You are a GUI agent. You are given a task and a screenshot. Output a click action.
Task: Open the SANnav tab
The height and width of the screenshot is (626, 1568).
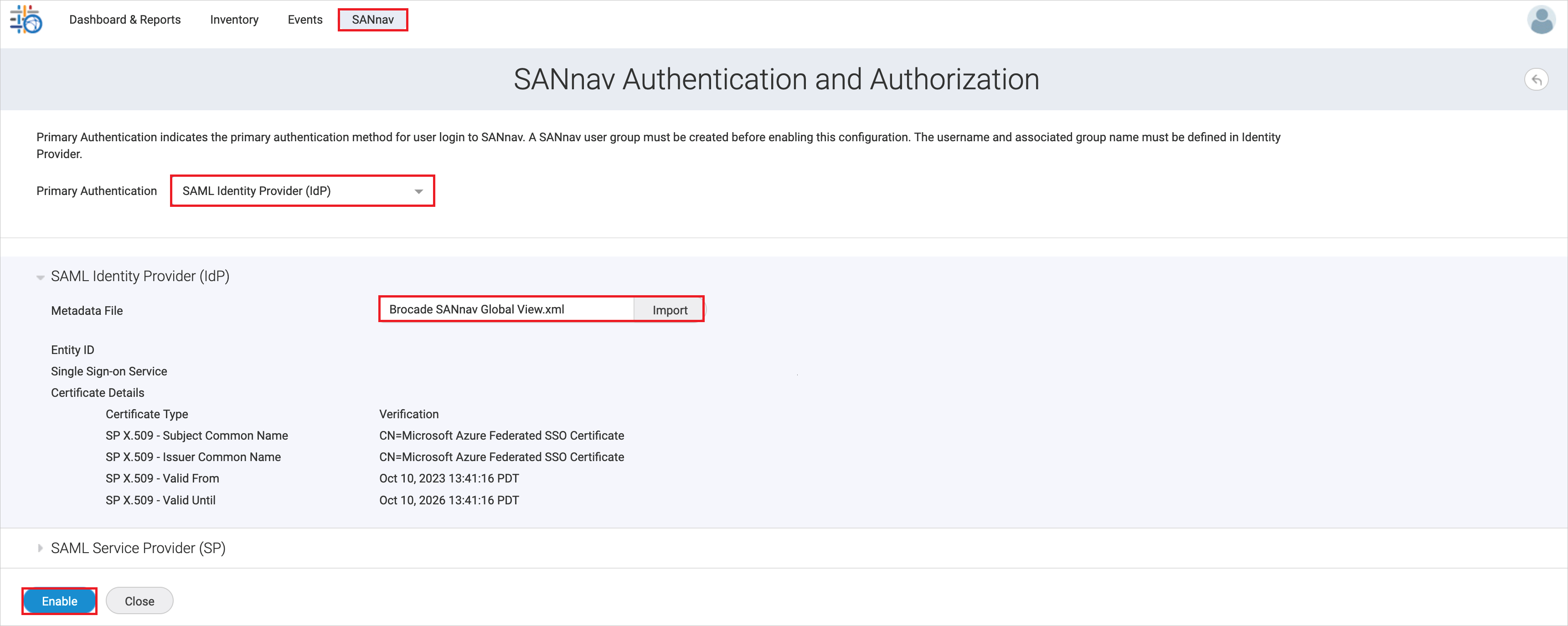coord(372,20)
